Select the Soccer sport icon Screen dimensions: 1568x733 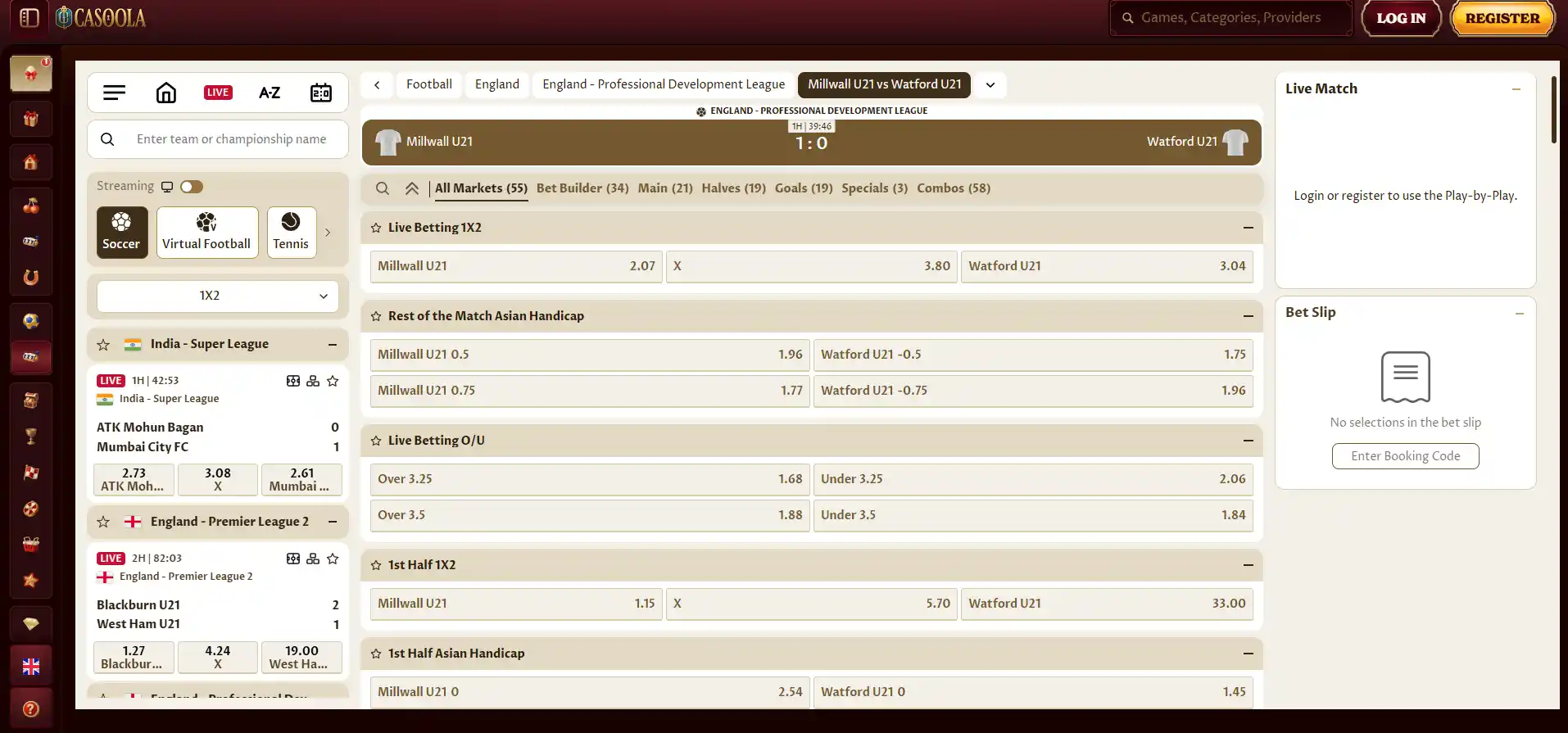[122, 233]
